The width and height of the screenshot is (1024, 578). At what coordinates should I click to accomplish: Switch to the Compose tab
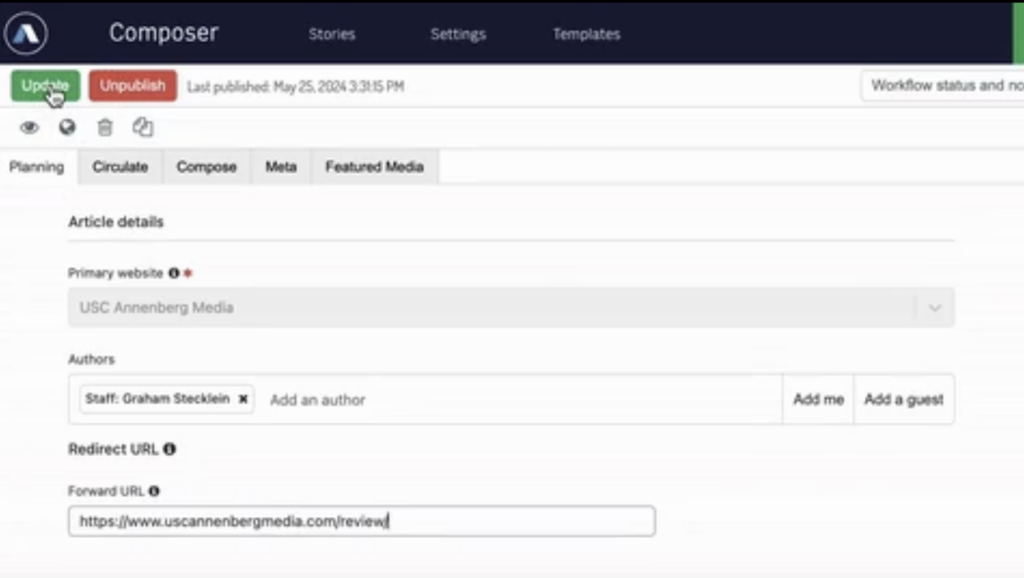(x=206, y=167)
